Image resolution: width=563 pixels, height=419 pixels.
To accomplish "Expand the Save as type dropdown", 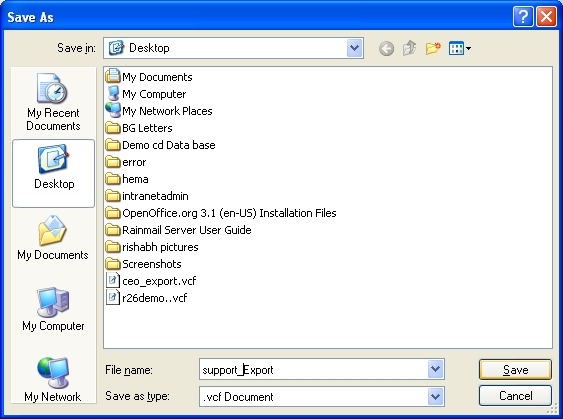I will 436,396.
